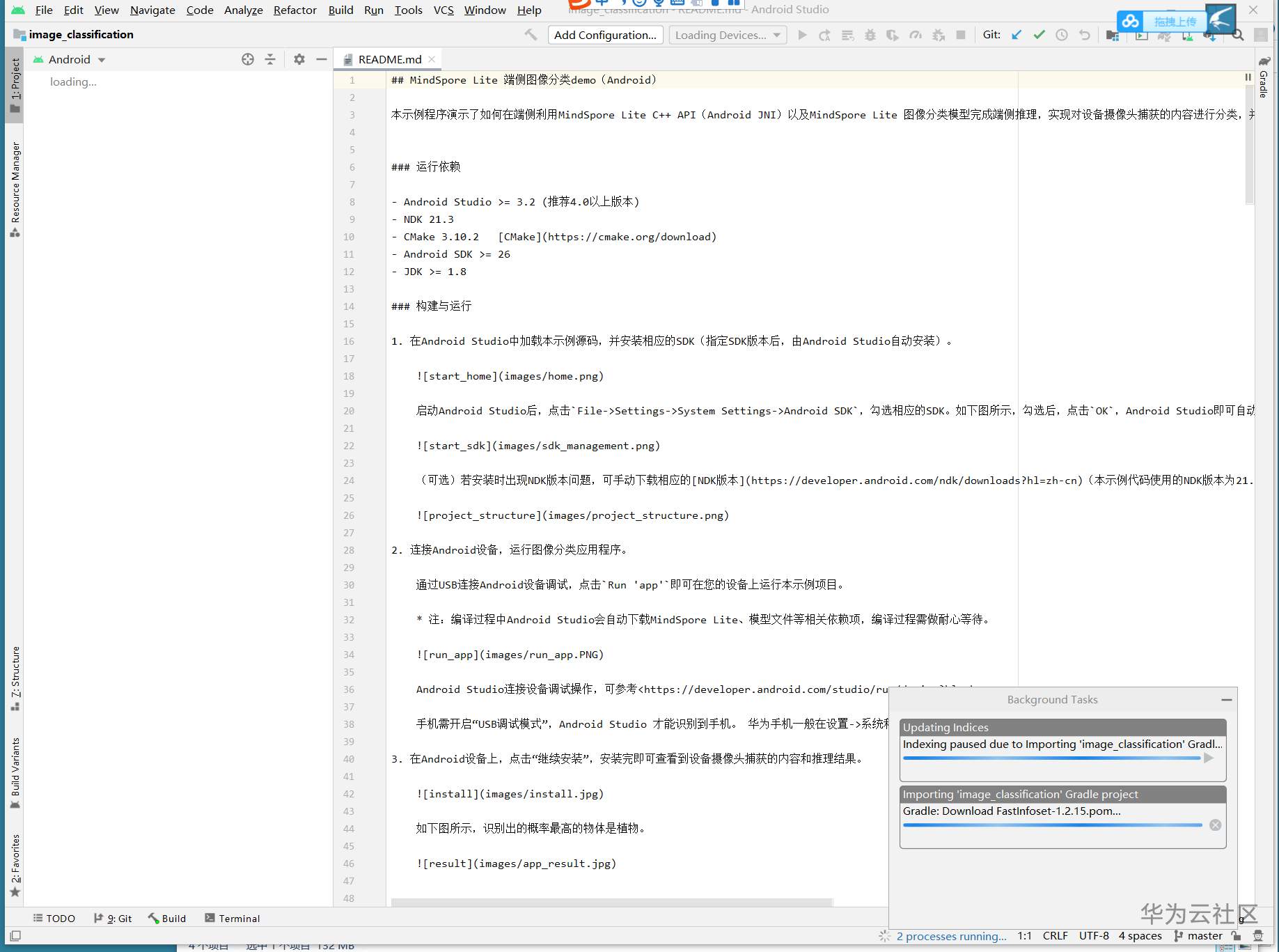
Task: Open the TODO tool window
Action: click(x=54, y=919)
